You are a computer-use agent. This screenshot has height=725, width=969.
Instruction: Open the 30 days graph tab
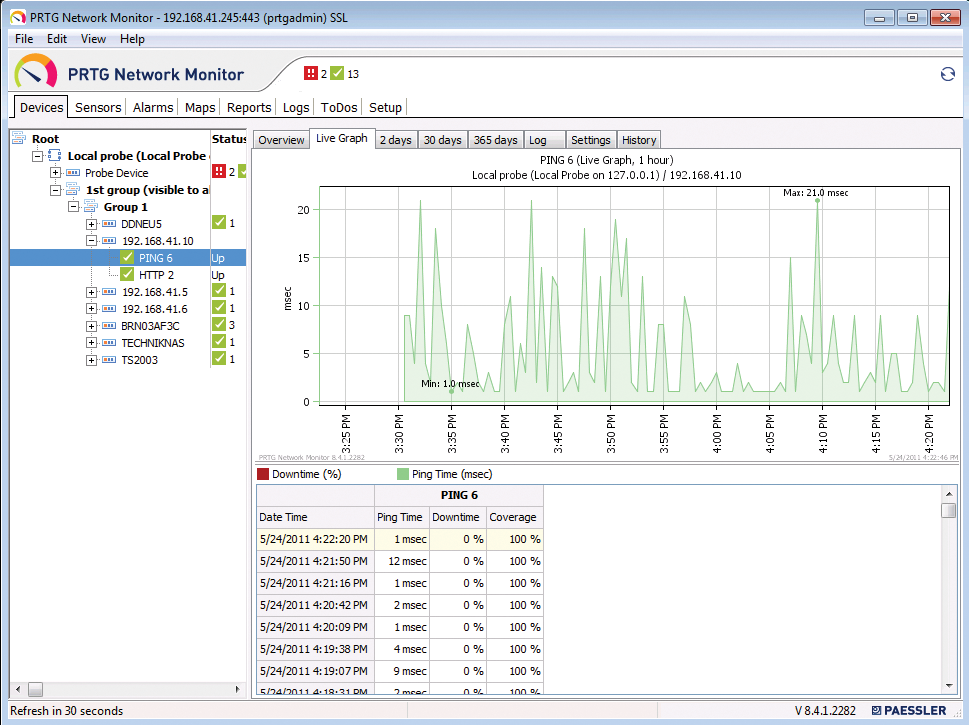442,139
